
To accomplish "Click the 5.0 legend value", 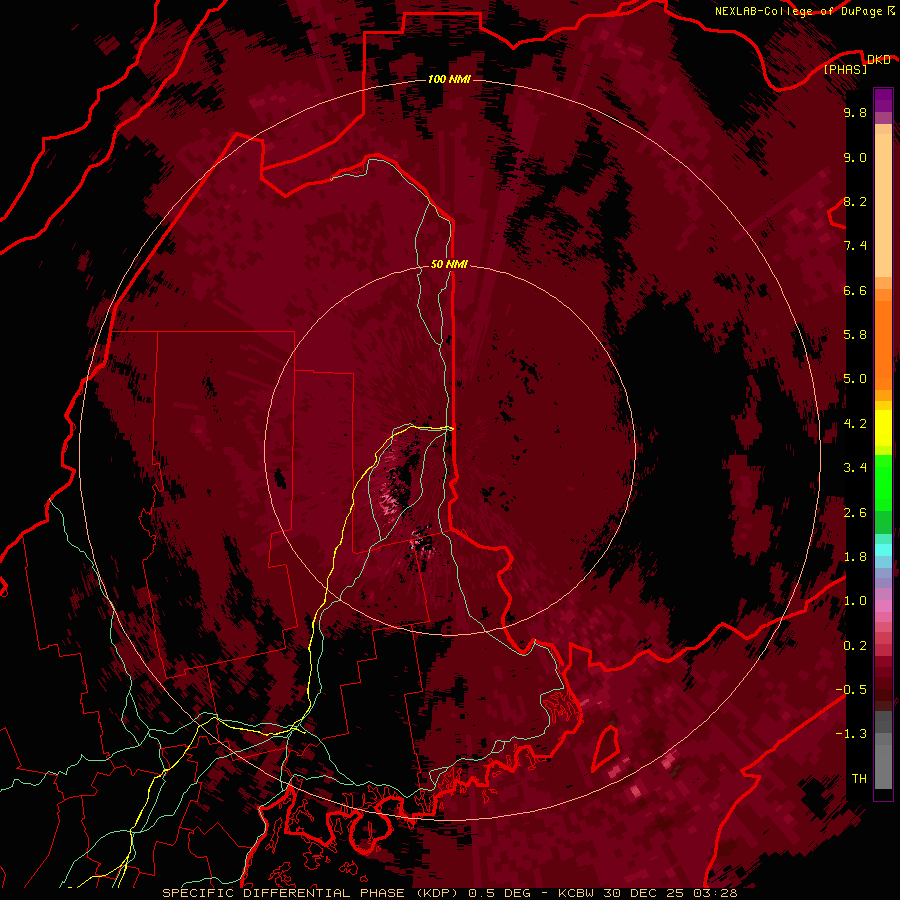I will (855, 379).
